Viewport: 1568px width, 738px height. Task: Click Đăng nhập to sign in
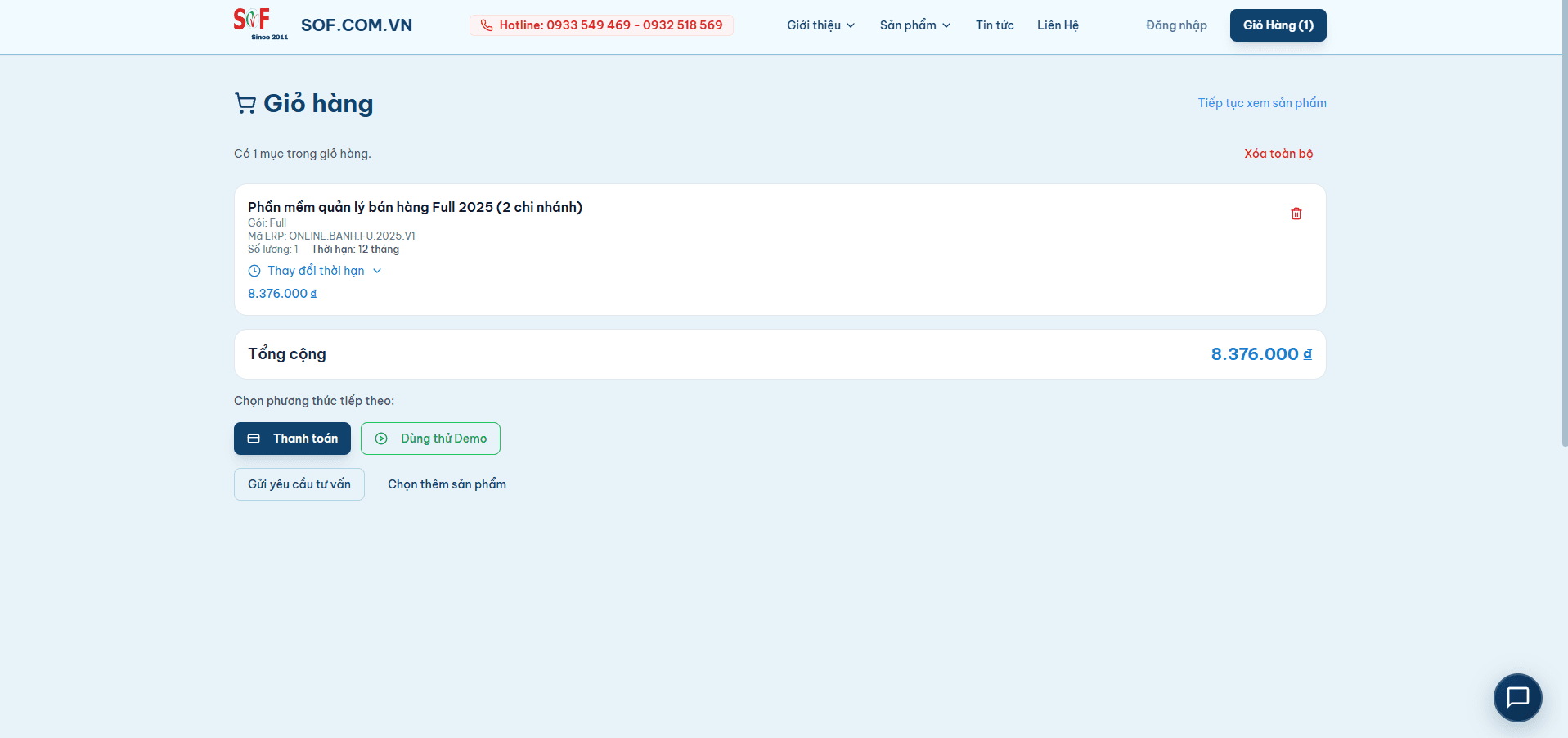click(1175, 25)
